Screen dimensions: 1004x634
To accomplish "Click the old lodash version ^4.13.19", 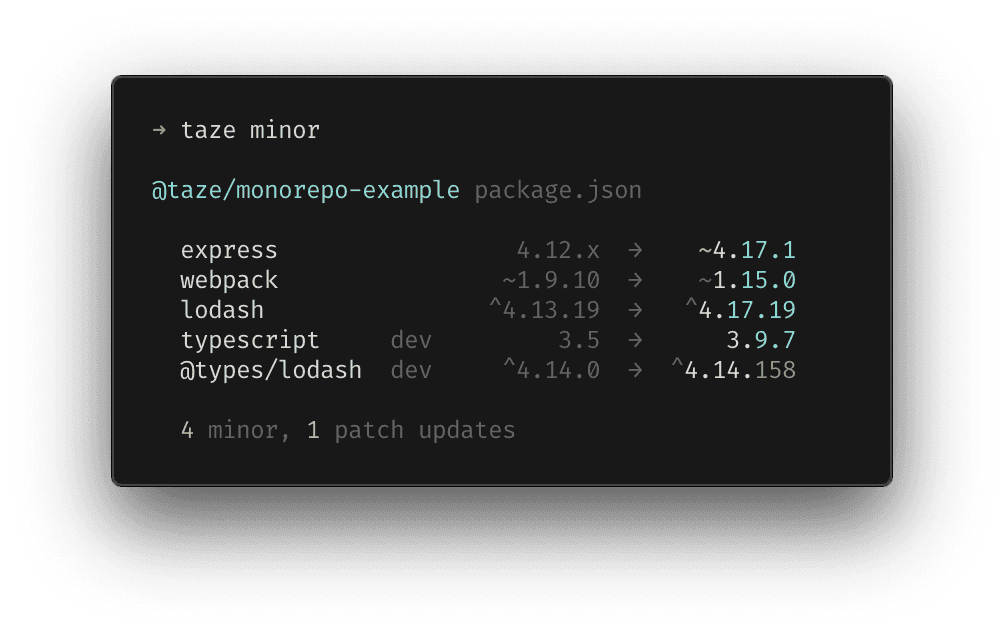I will pyautogui.click(x=544, y=310).
